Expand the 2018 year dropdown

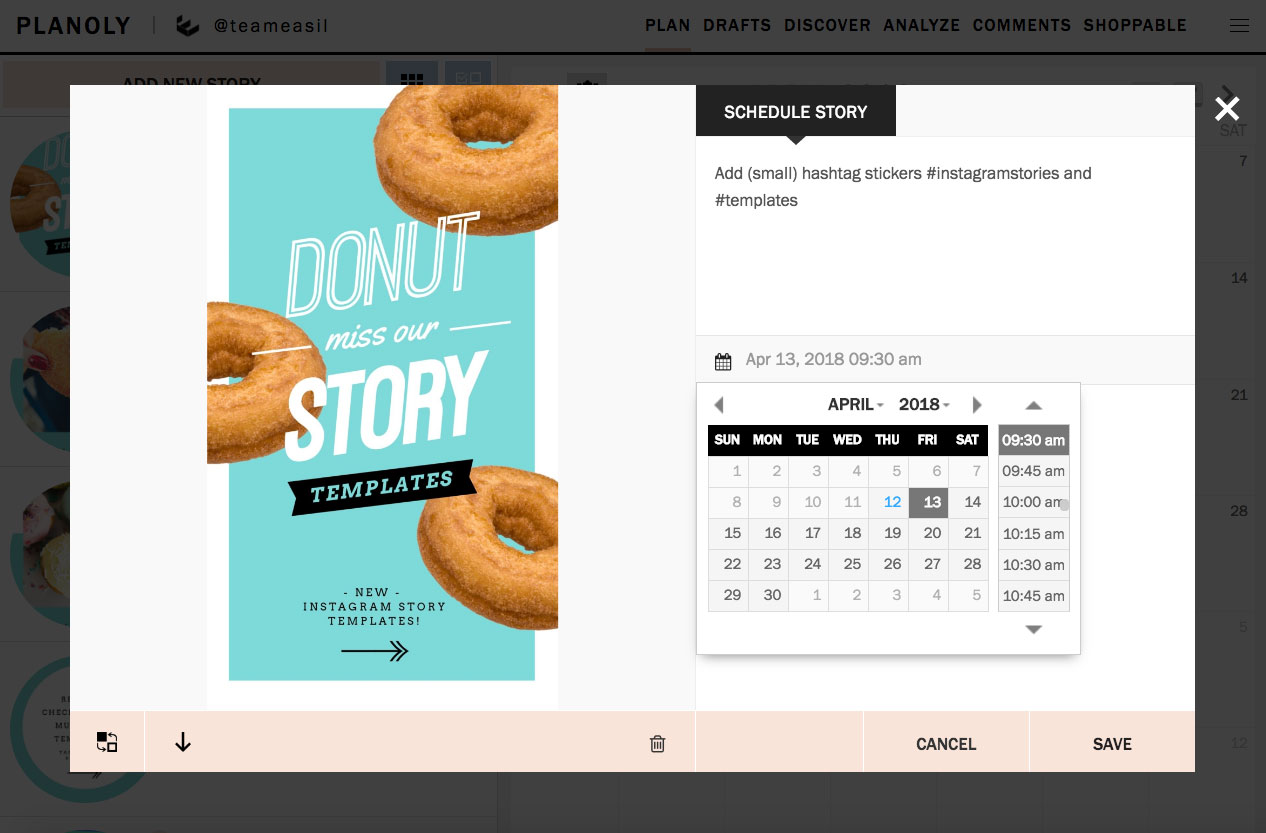click(924, 405)
